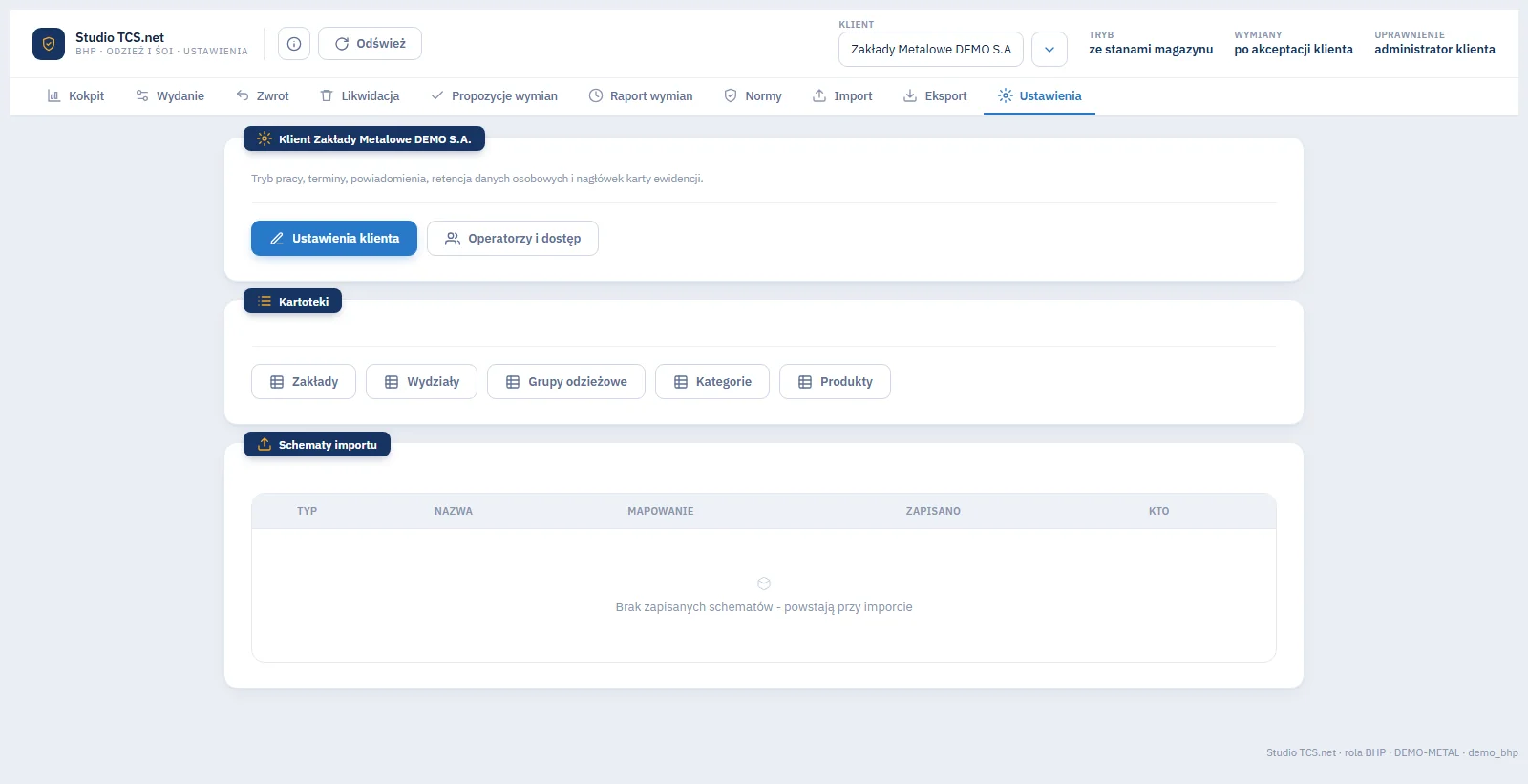Refresh the page with Odśwież

point(370,44)
